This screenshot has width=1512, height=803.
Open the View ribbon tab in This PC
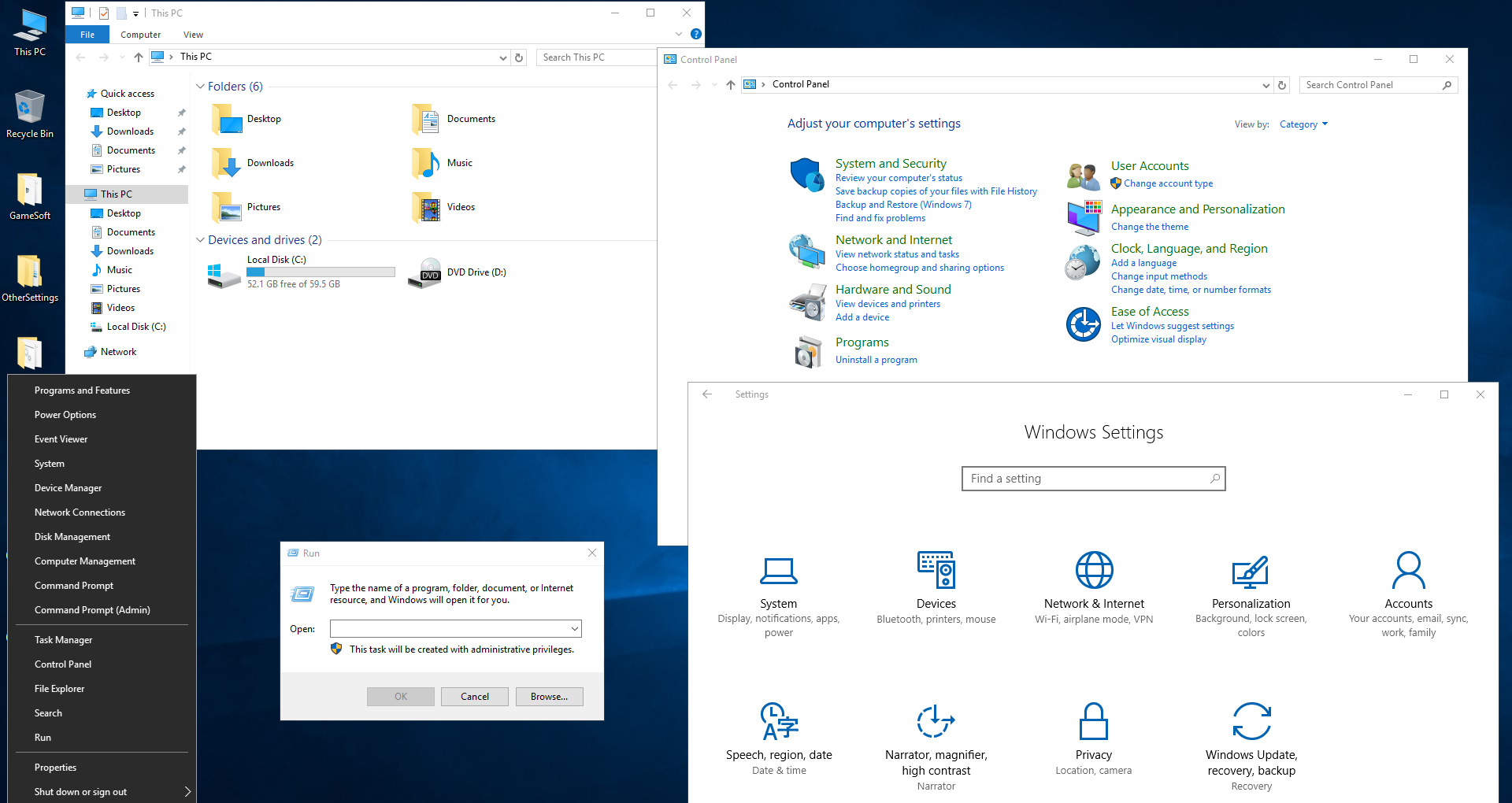[x=193, y=35]
